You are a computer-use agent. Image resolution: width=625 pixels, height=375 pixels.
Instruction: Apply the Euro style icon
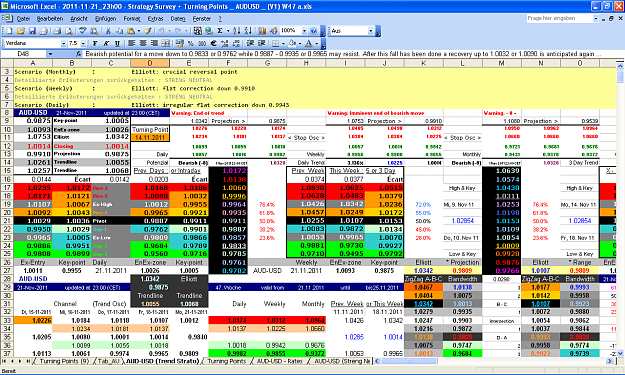(213, 43)
